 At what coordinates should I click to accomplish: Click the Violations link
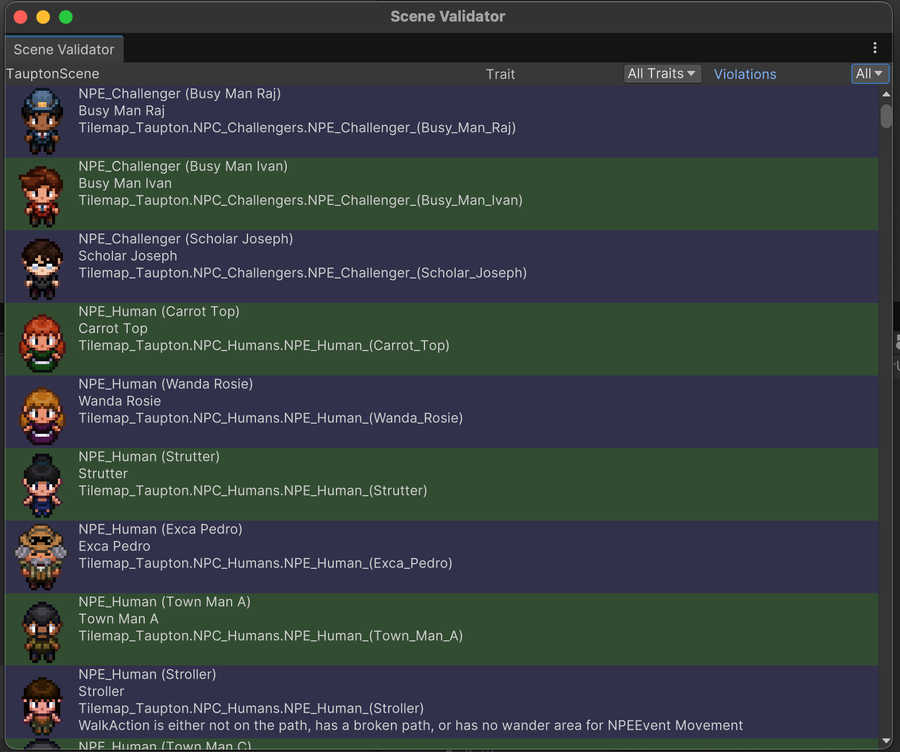744,74
